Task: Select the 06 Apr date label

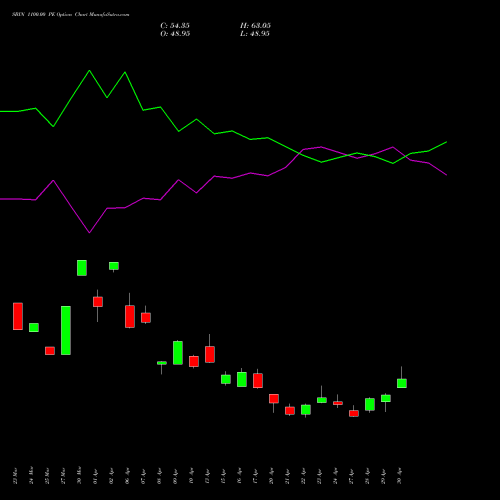Action: pos(127,476)
